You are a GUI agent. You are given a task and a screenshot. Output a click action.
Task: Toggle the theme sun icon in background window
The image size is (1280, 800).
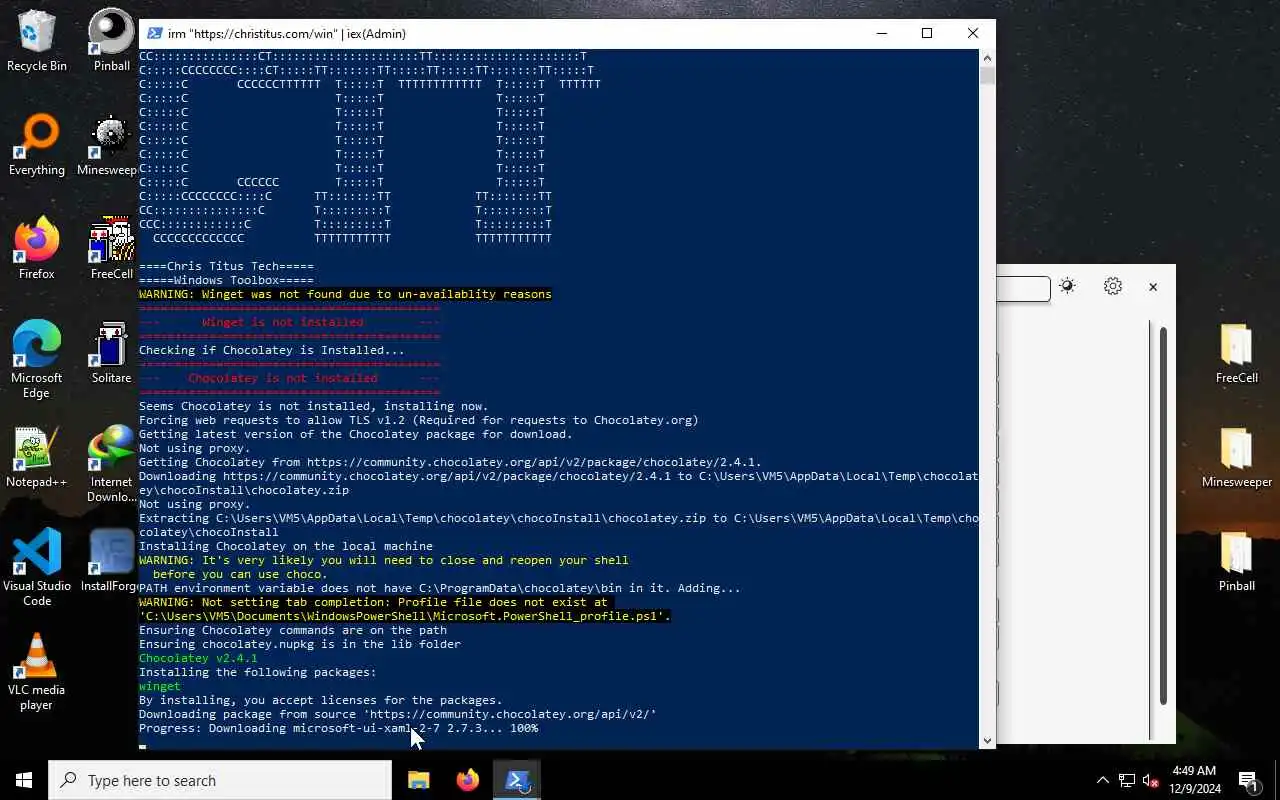tap(1067, 286)
